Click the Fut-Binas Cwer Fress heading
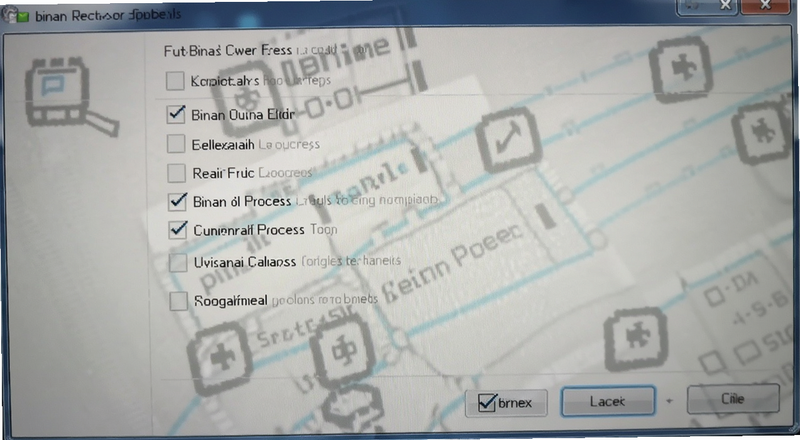Image resolution: width=800 pixels, height=440 pixels. pos(228,51)
